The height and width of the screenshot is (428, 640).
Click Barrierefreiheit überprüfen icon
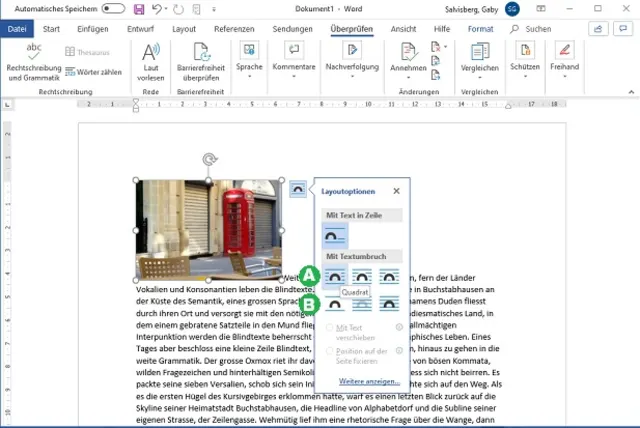203,51
